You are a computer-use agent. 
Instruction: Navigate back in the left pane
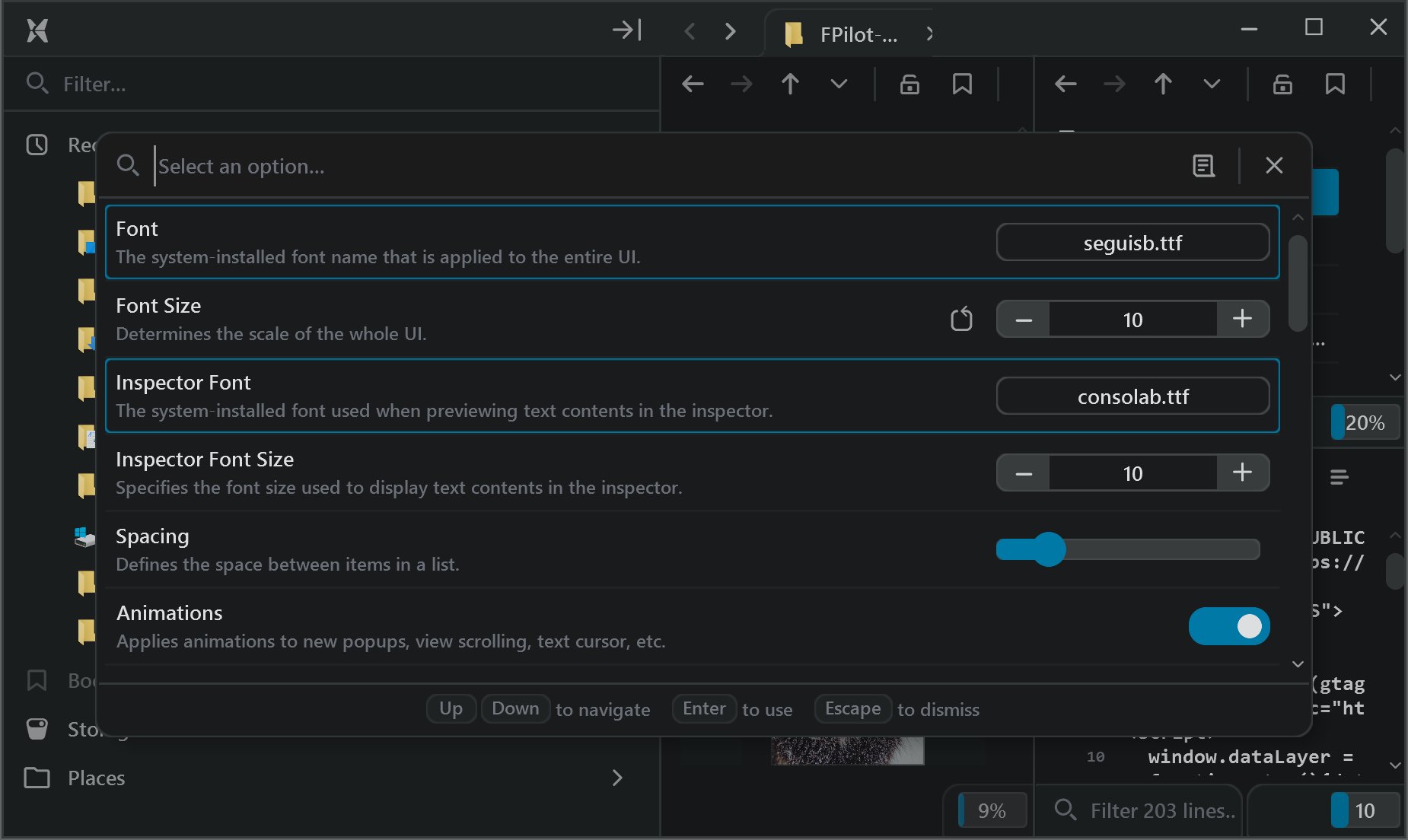click(693, 84)
